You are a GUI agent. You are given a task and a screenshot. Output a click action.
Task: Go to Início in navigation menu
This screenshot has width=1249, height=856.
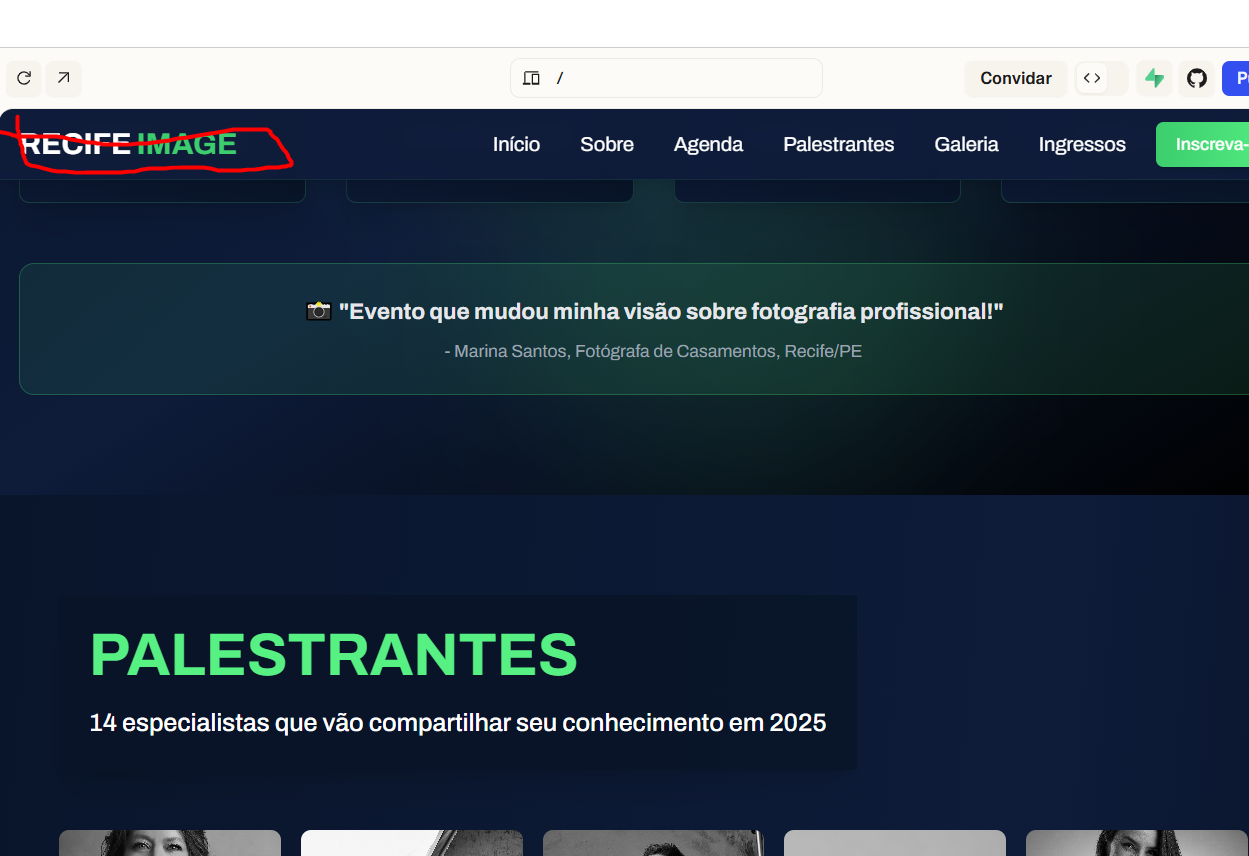pyautogui.click(x=516, y=144)
